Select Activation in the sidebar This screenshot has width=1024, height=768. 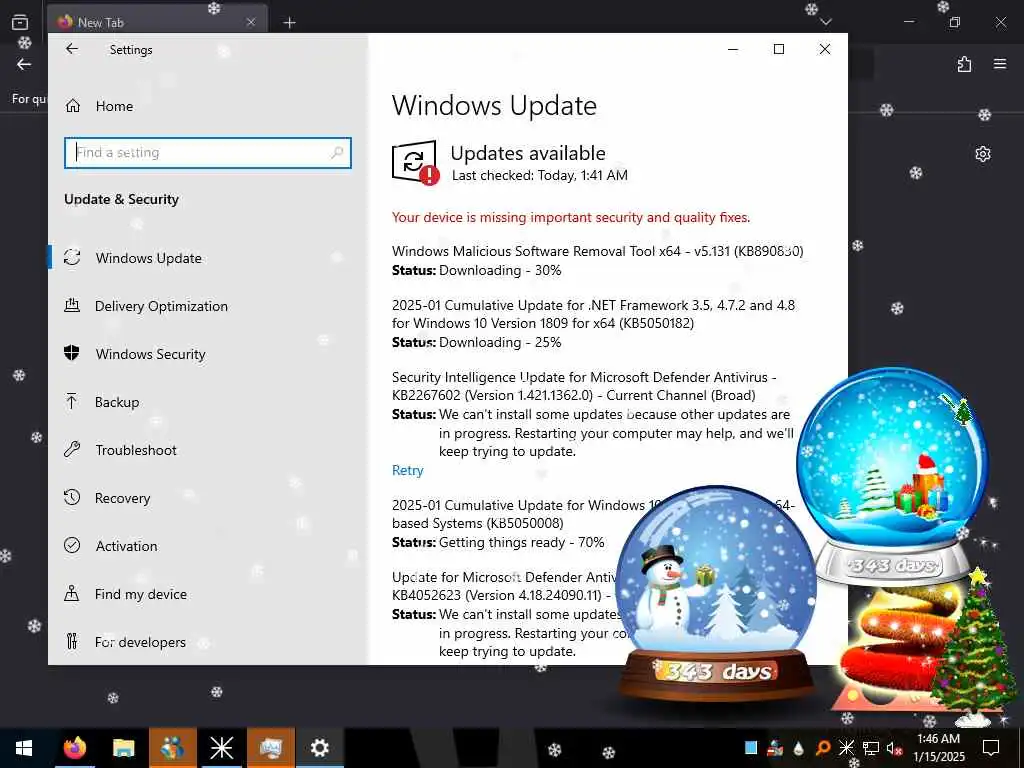[x=126, y=546]
